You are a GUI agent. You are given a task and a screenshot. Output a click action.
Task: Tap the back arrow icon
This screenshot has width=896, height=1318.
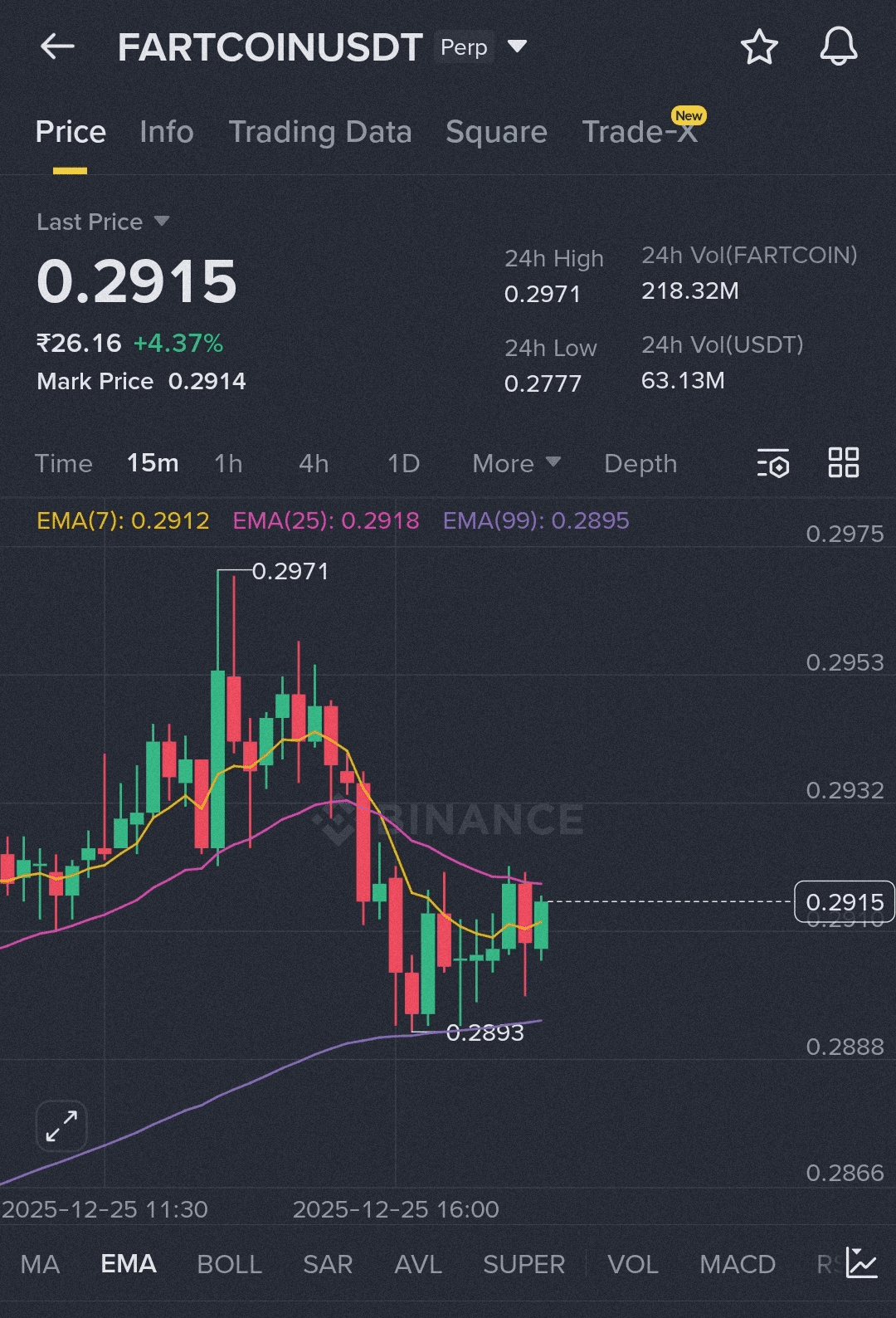click(x=57, y=47)
